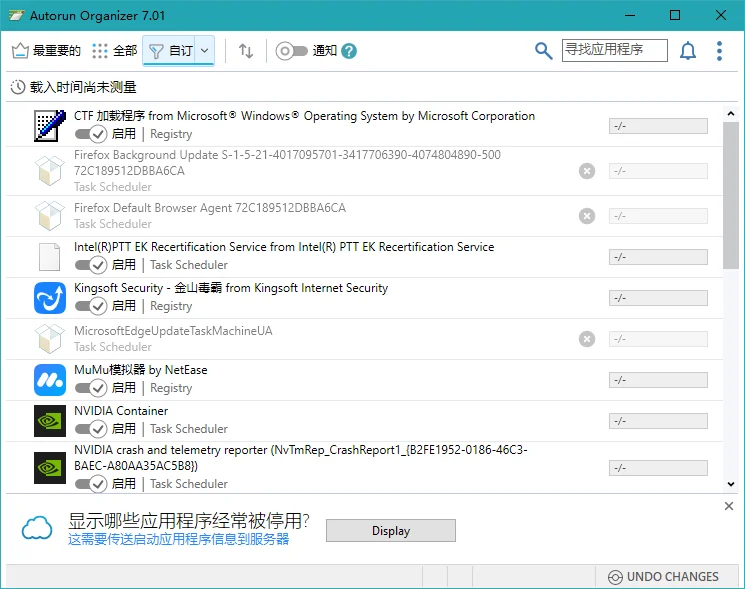
Task: Click the NVIDIA crash reporter green icon
Action: click(x=50, y=468)
